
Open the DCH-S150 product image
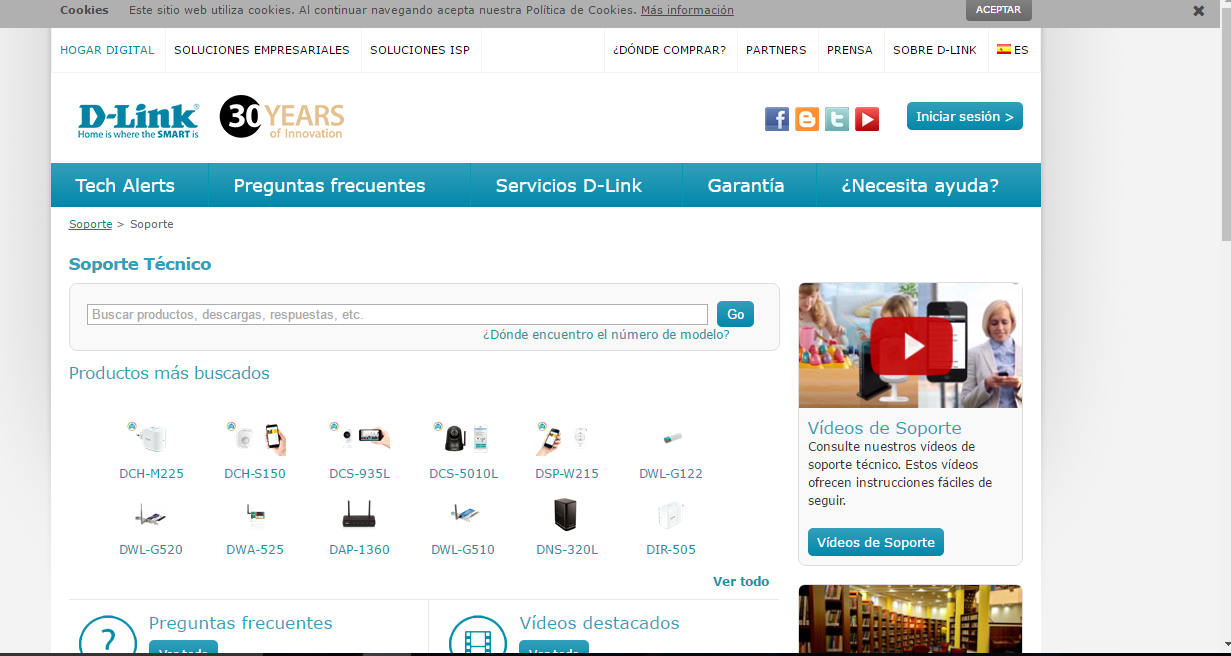click(x=255, y=438)
